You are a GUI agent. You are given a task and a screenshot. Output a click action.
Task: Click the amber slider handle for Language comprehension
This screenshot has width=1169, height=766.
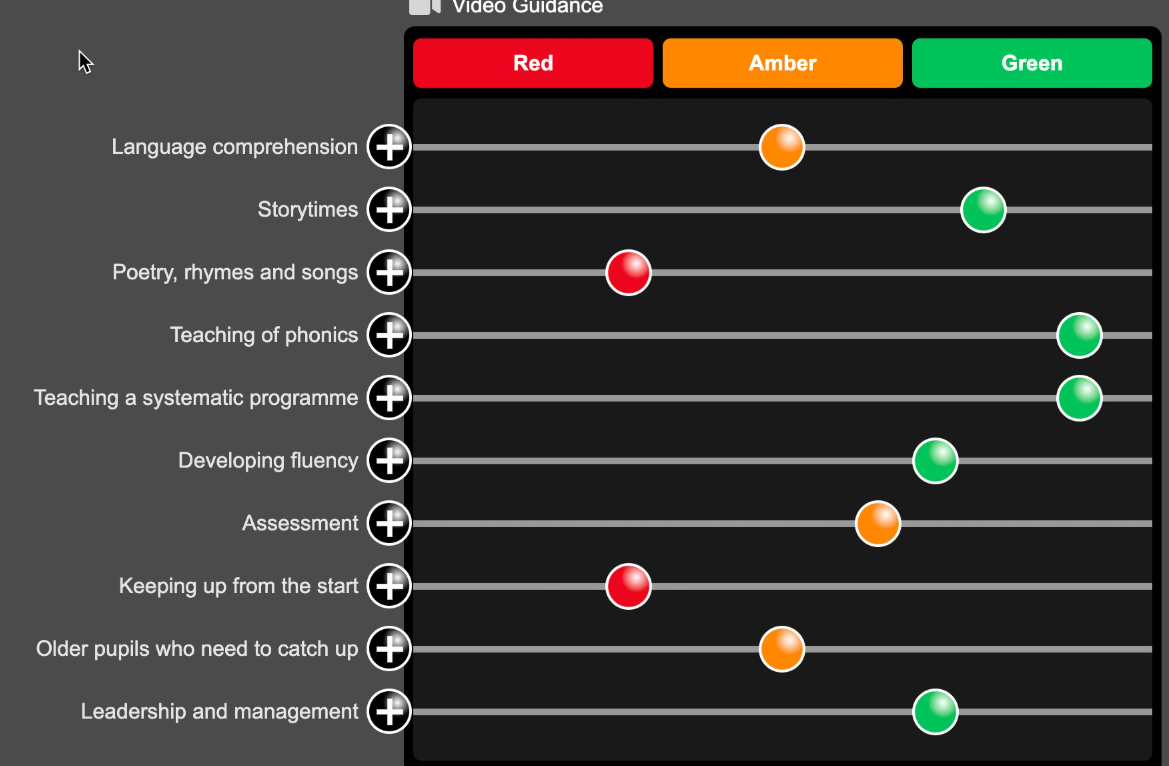[x=781, y=146]
